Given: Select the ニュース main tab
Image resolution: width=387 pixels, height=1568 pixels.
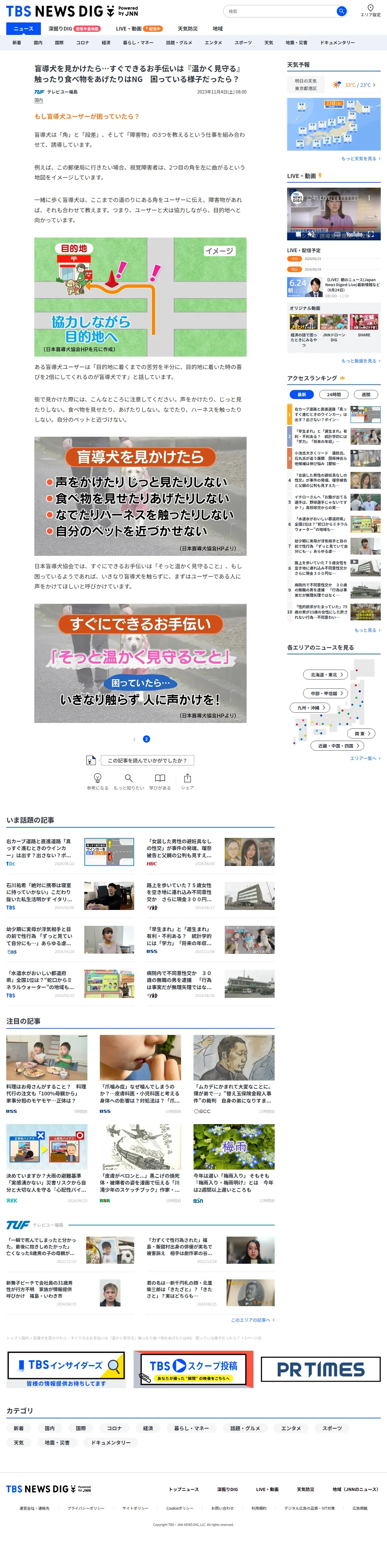Looking at the screenshot, I should (23, 29).
